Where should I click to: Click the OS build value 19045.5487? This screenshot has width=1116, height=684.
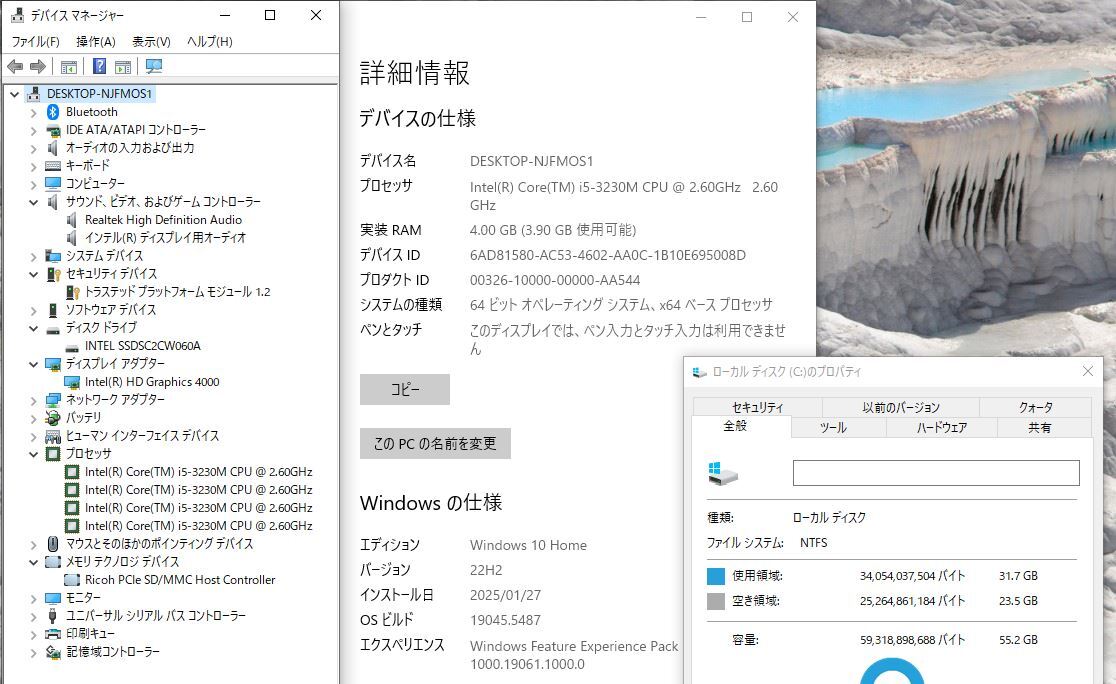[x=505, y=620]
